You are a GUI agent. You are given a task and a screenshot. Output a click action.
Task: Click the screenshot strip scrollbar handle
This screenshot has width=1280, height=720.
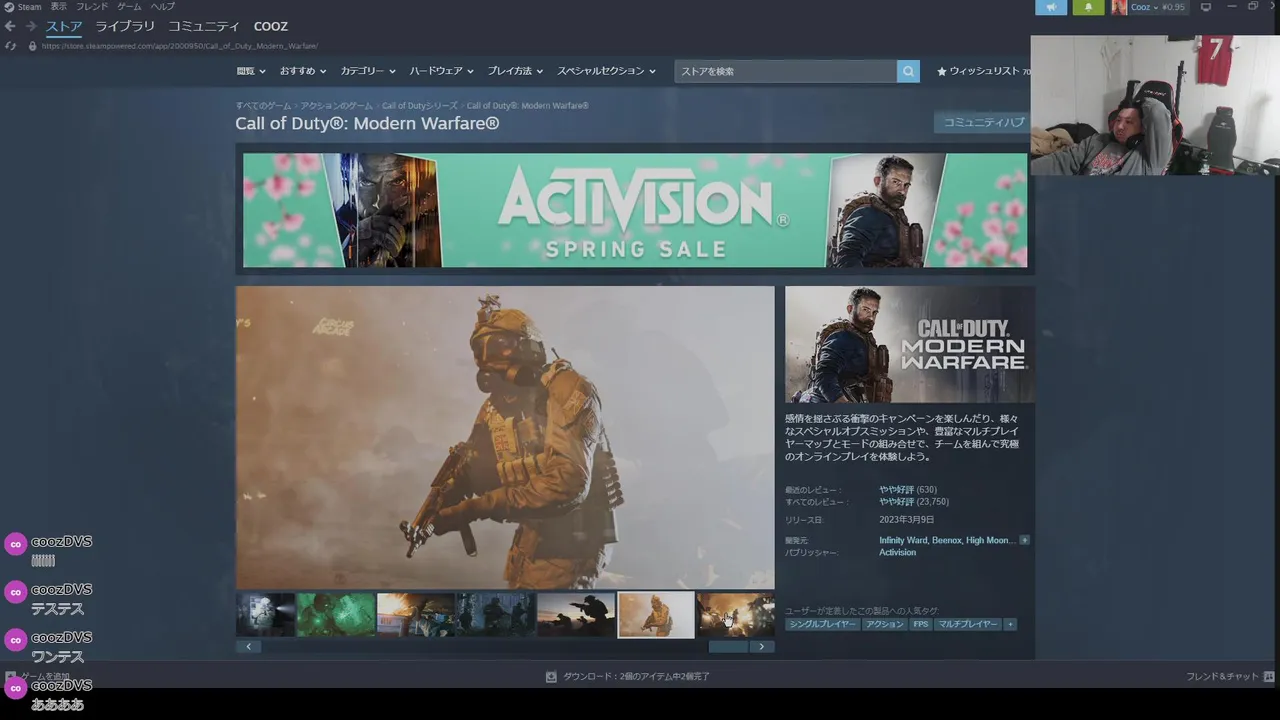[728, 647]
